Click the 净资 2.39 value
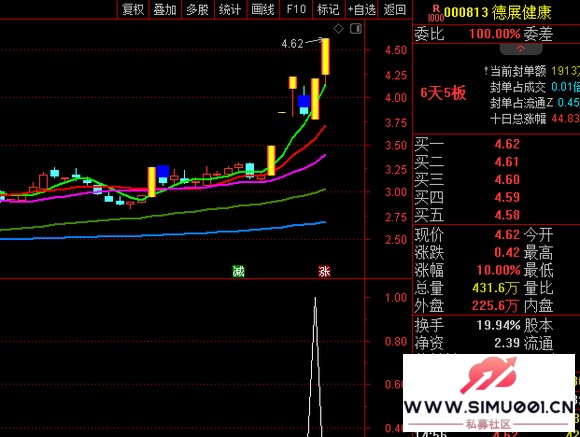The width and height of the screenshot is (580, 437). (x=507, y=343)
